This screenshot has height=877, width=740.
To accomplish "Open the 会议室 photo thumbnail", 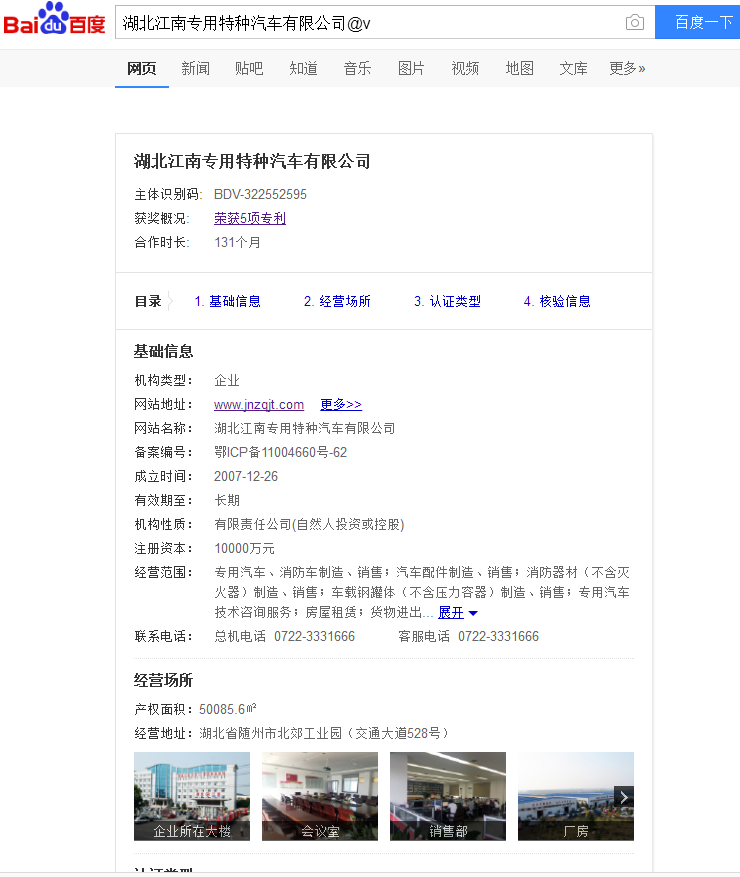I will (x=320, y=796).
